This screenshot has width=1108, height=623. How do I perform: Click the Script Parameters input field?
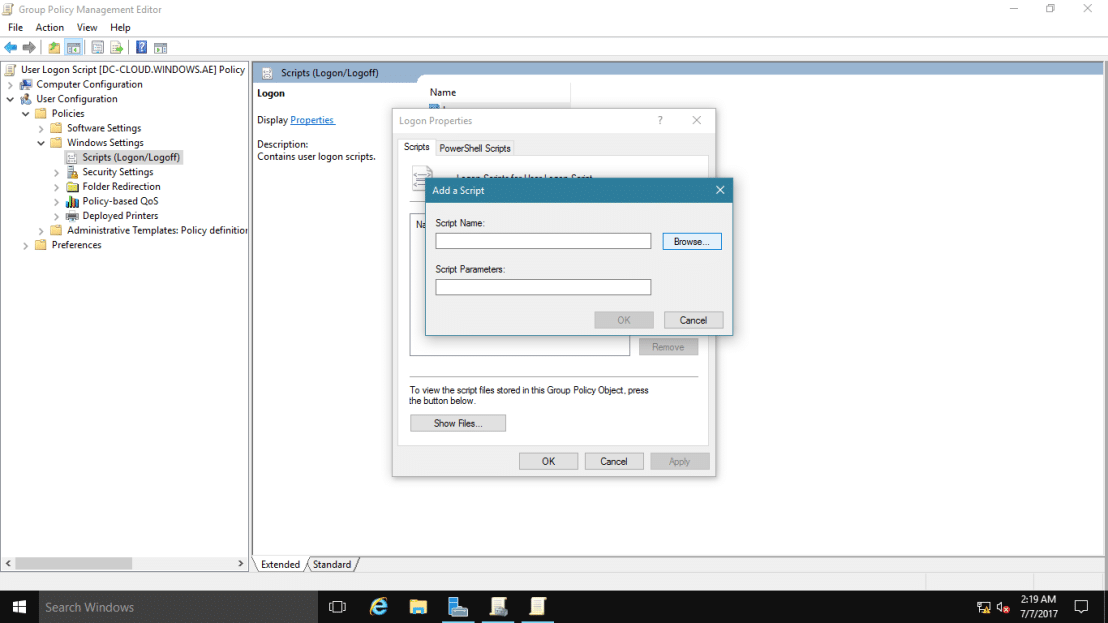[543, 287]
